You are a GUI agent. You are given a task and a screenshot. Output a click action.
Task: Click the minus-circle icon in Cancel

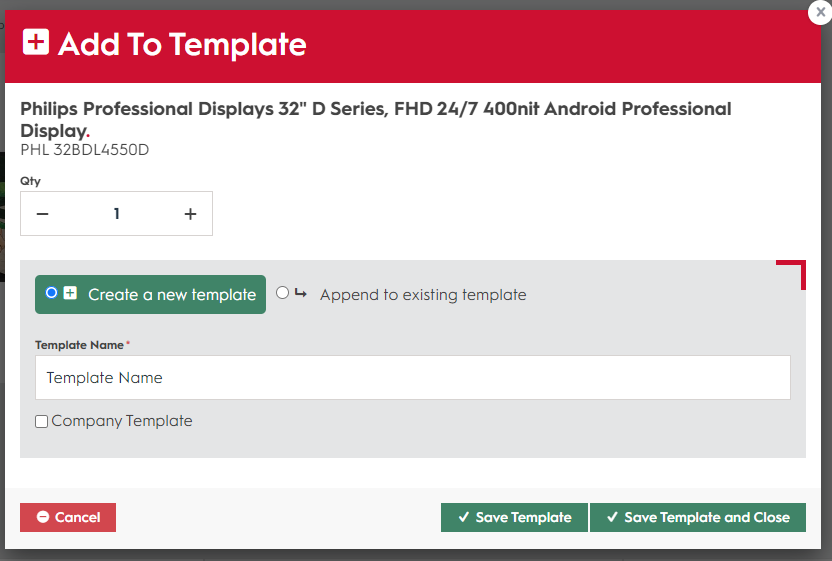tap(43, 517)
